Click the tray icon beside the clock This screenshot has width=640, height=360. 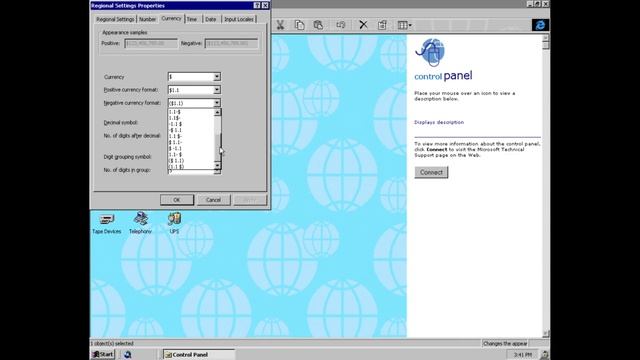(544, 355)
